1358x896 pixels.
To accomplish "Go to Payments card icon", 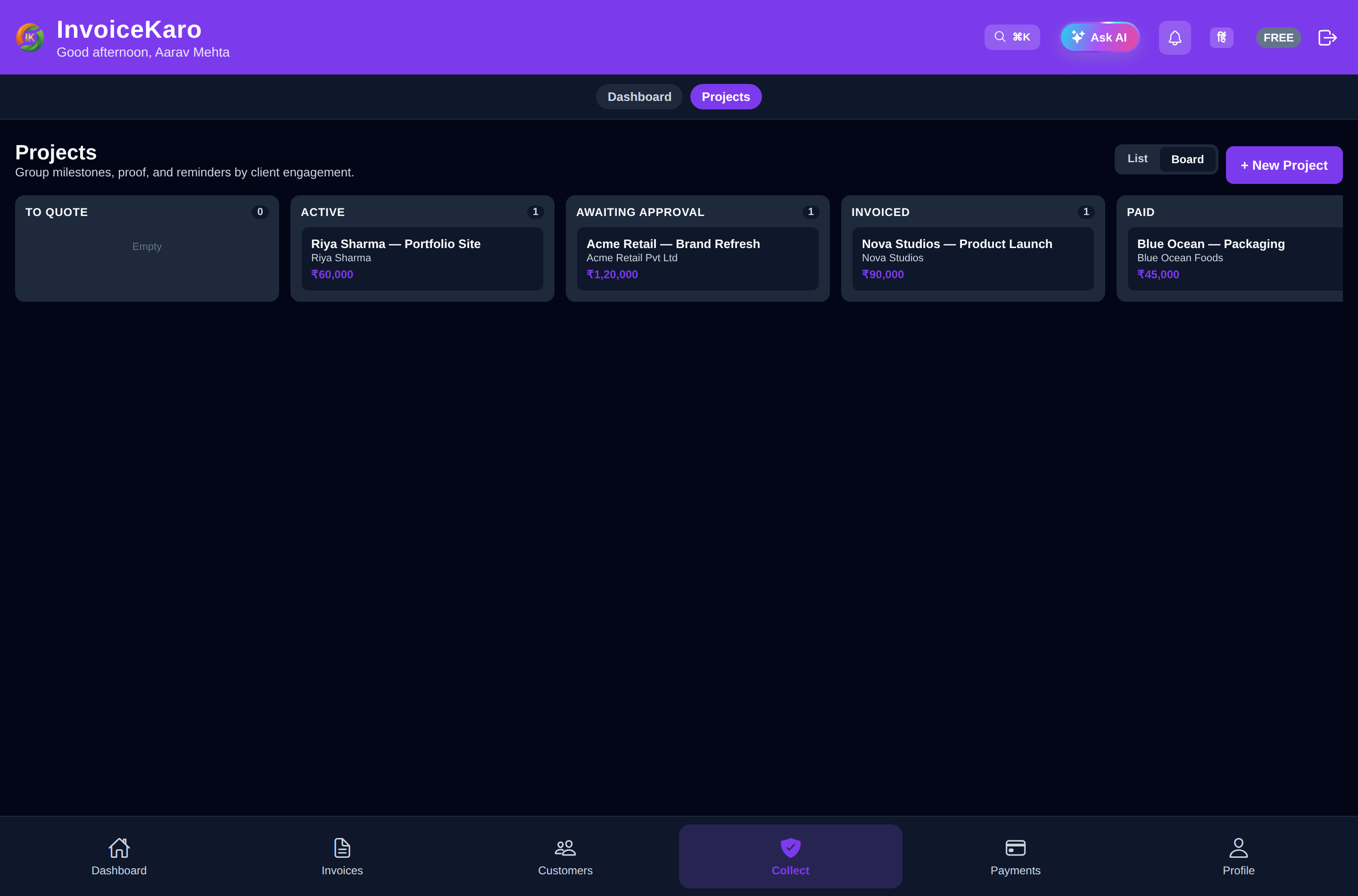I will (1015, 847).
